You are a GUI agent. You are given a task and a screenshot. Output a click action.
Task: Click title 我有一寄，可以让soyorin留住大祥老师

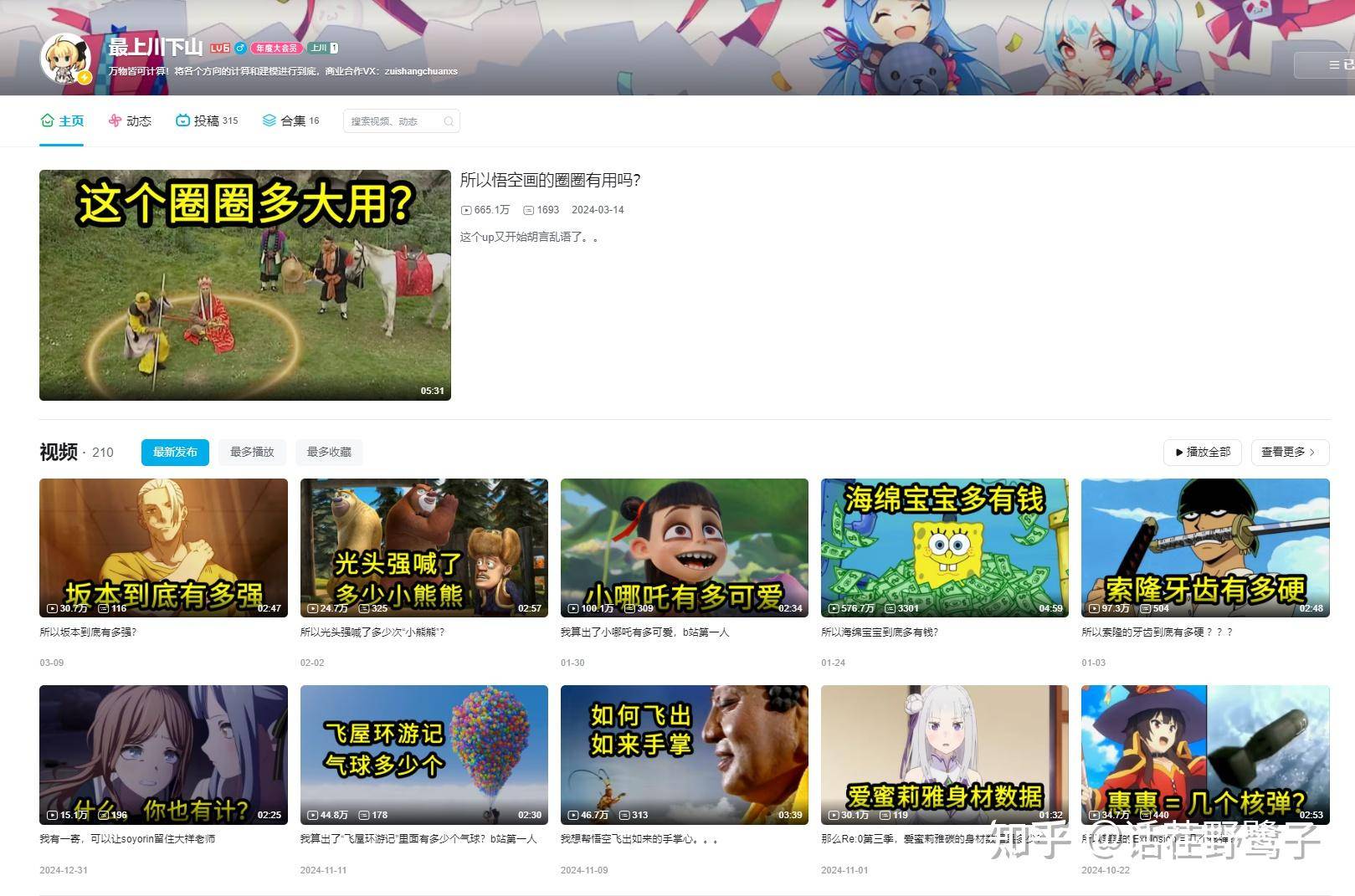coord(127,839)
